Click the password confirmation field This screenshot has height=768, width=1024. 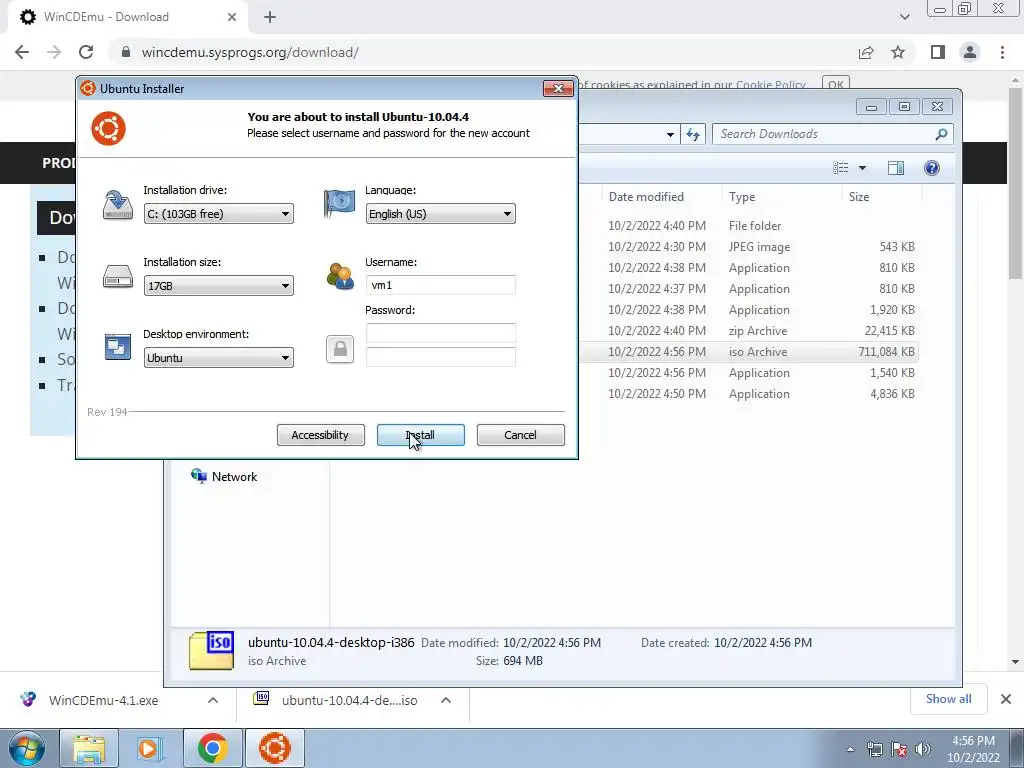point(440,357)
